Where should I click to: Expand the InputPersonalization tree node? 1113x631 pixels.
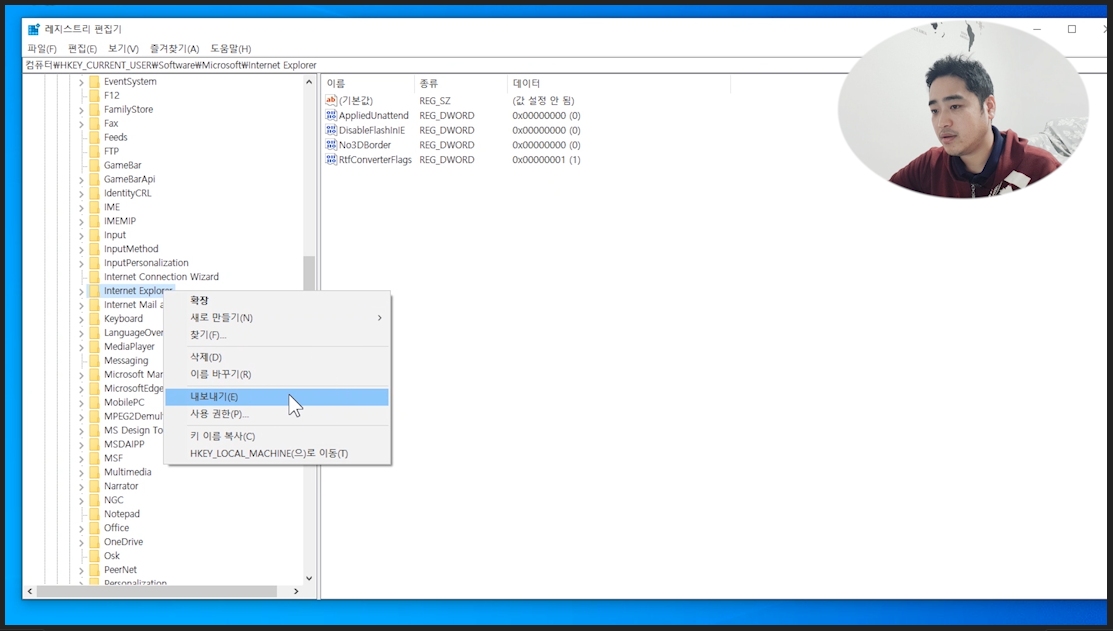[x=81, y=263]
